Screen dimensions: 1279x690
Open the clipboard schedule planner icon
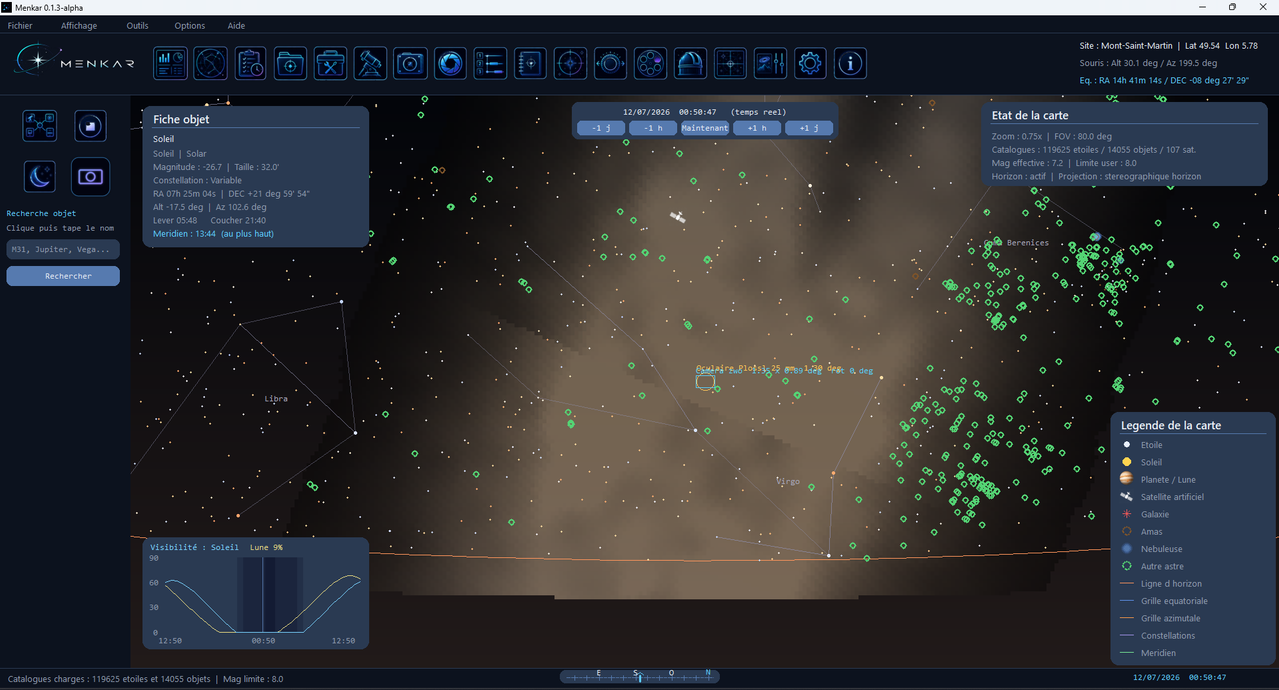point(251,63)
